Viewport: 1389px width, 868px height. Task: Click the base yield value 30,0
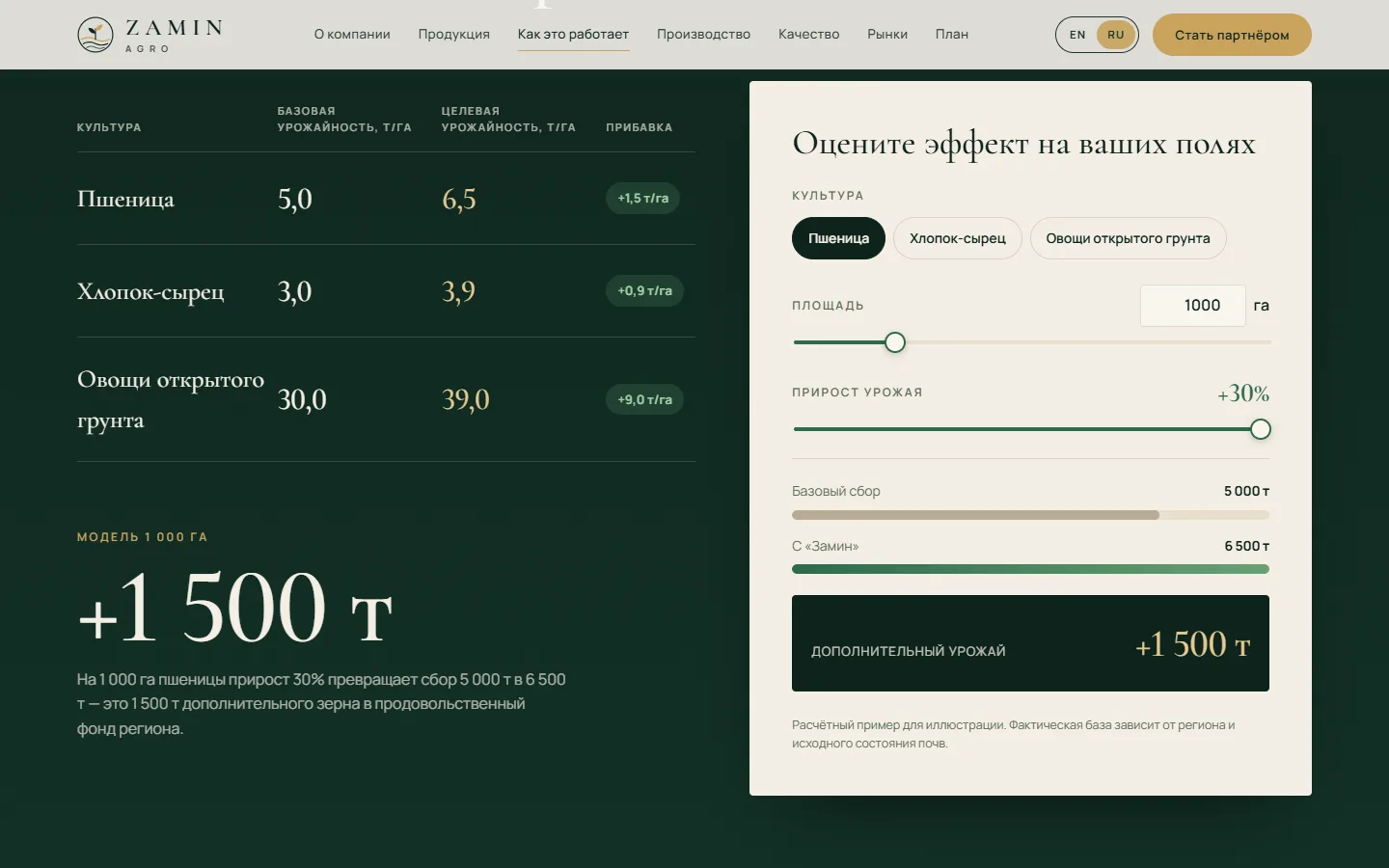pyautogui.click(x=302, y=400)
